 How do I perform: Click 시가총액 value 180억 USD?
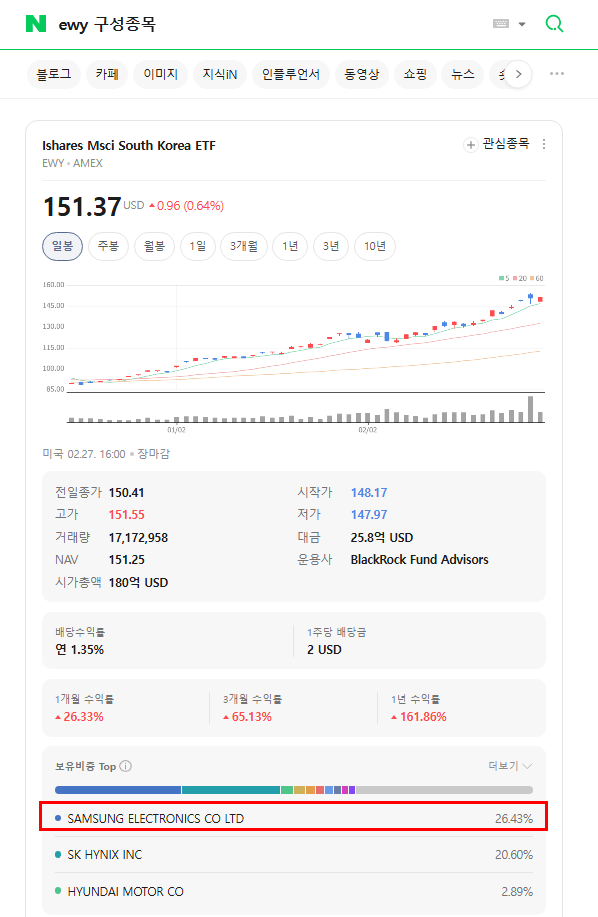point(139,582)
